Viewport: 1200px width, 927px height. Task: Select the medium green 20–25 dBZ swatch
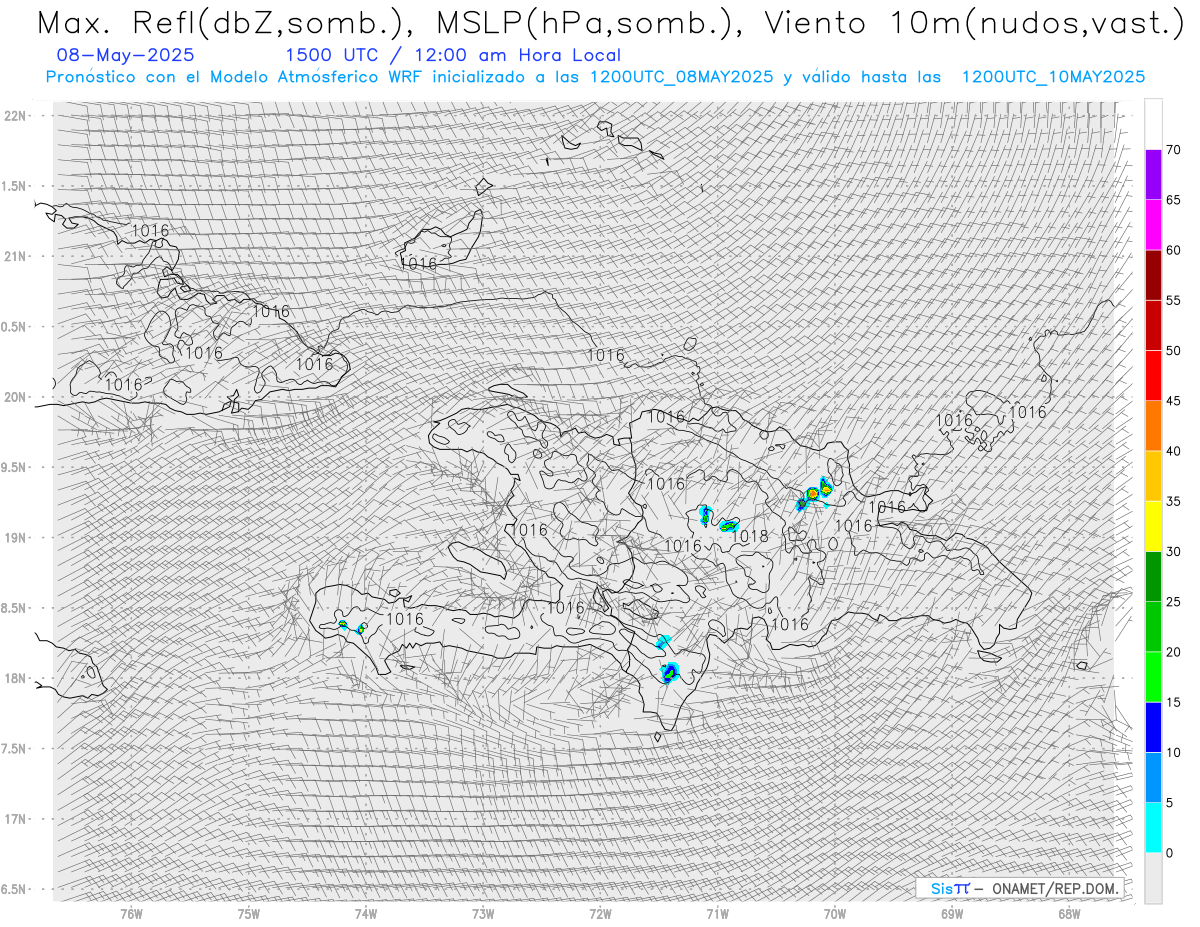click(1153, 627)
